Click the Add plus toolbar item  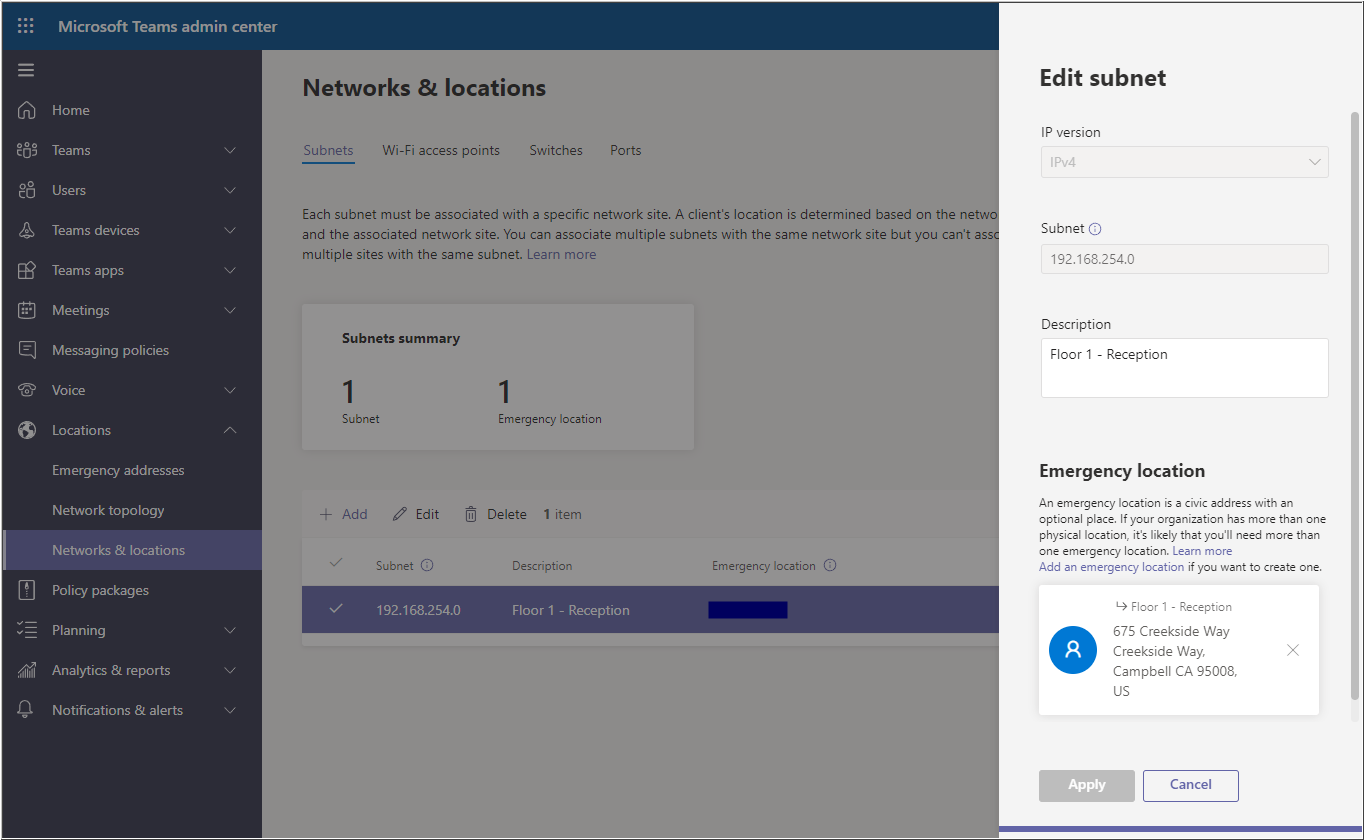click(x=343, y=514)
